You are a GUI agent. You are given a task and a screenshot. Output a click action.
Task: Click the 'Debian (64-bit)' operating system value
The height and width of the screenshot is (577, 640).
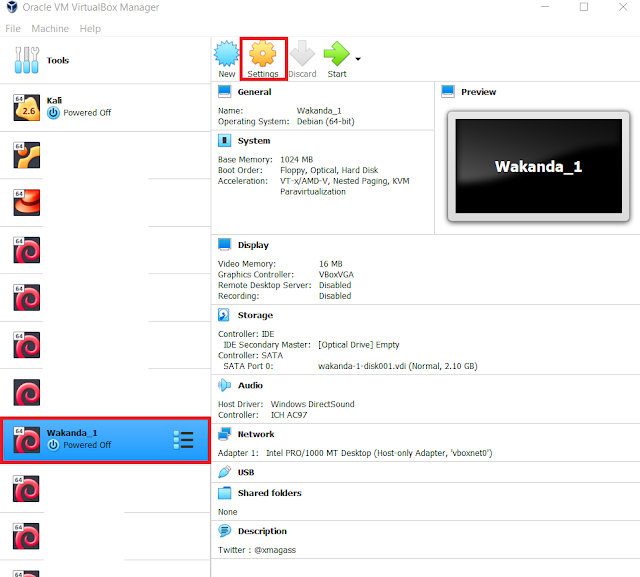coord(326,121)
